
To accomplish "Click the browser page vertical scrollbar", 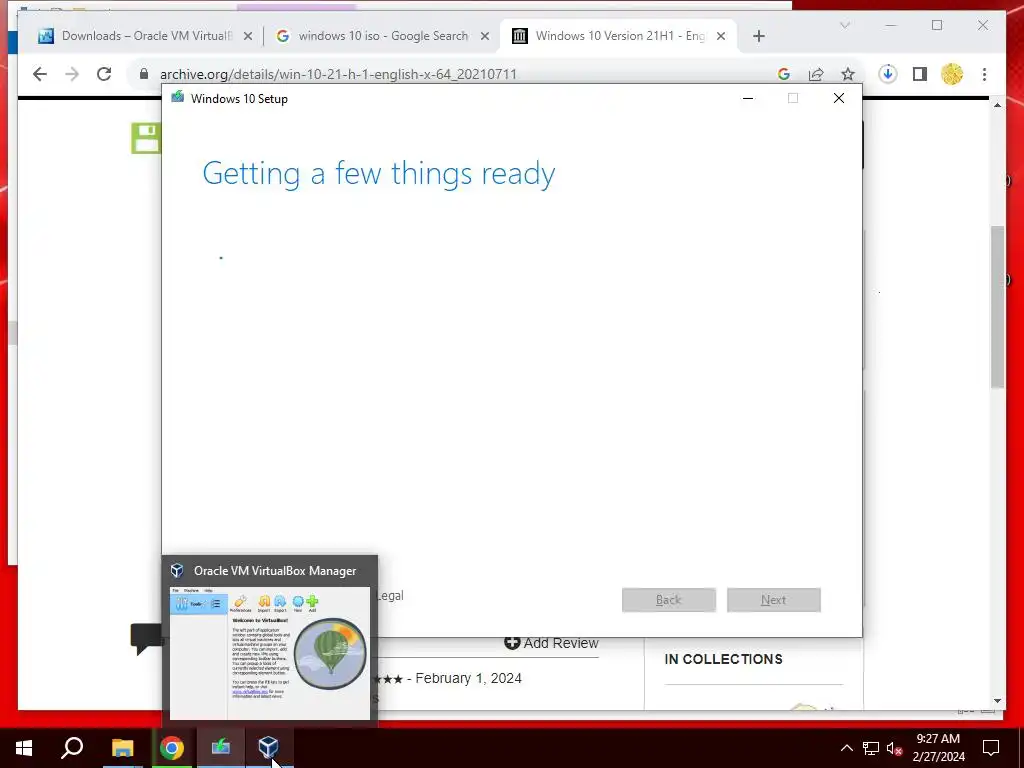I will (997, 307).
